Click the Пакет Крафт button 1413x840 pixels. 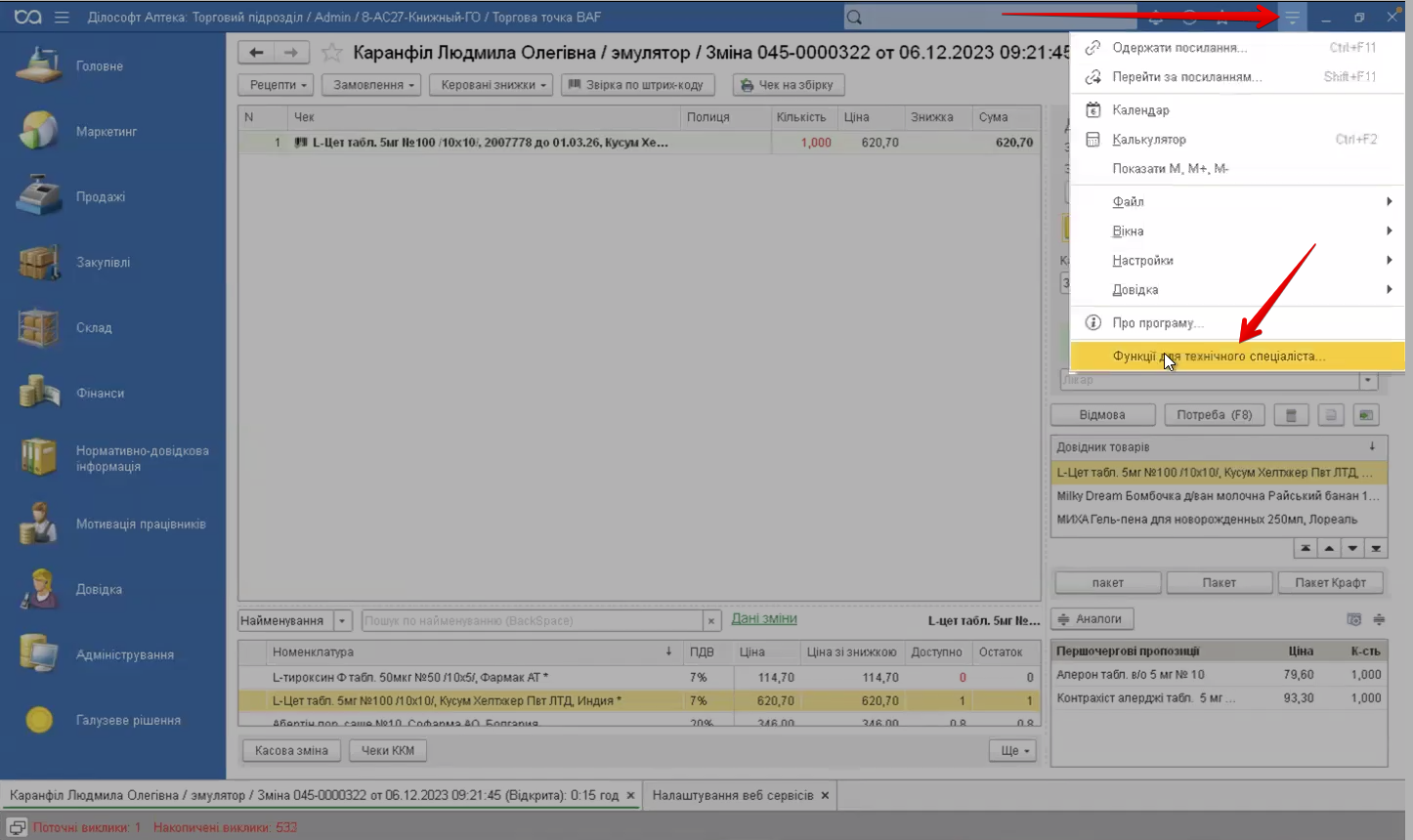[x=1330, y=583]
